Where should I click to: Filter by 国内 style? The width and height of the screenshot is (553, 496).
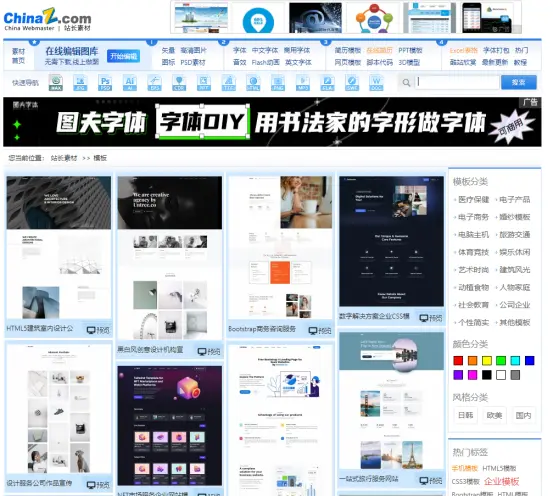pos(523,415)
